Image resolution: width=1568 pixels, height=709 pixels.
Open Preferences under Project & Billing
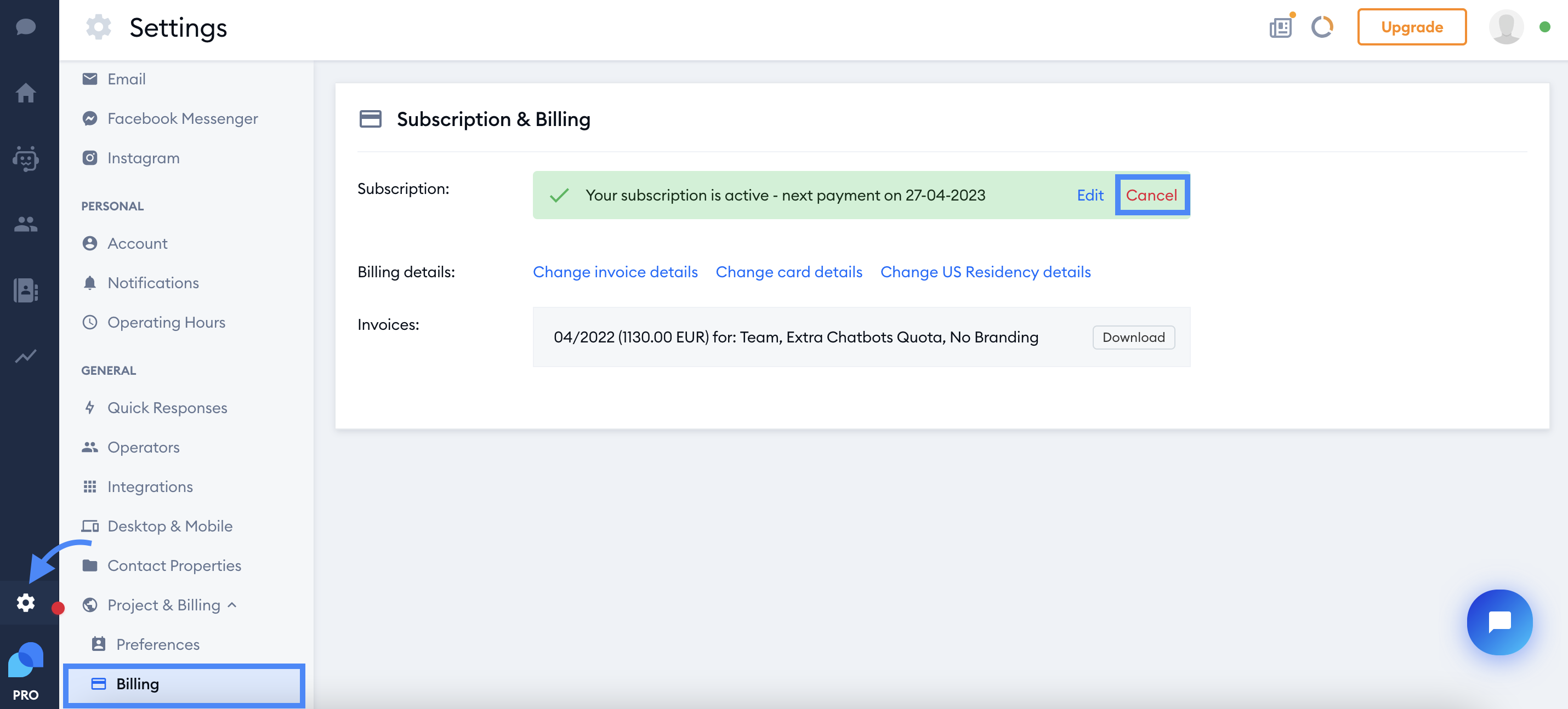tap(146, 644)
